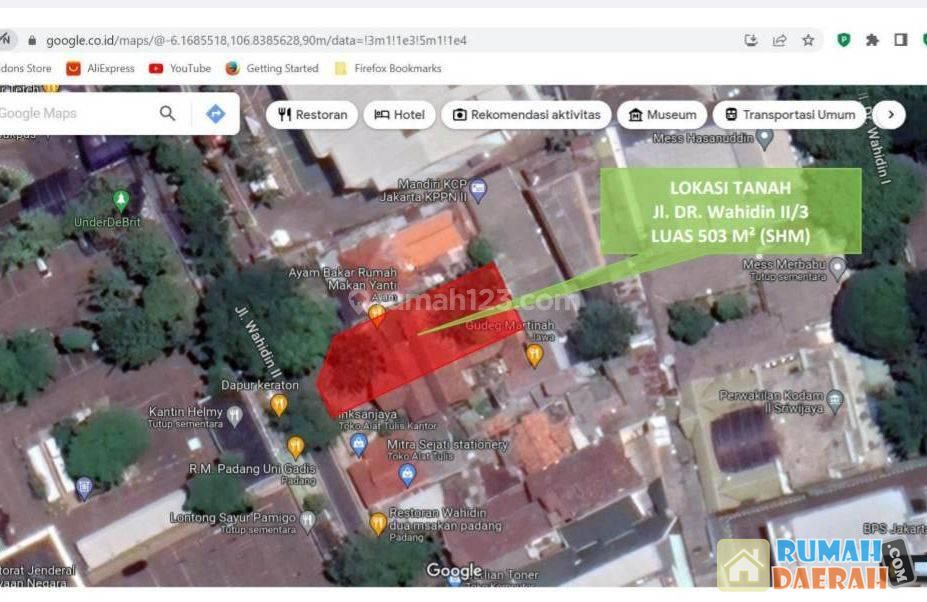Click the Google Maps search magnifier icon
Viewport: 927px width, 602px height.
point(167,114)
